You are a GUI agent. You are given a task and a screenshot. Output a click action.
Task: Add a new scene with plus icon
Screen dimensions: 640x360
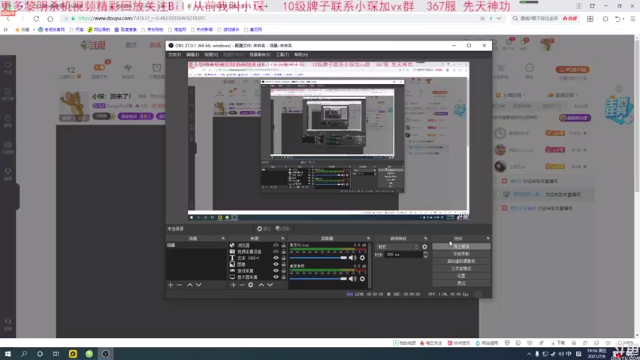coord(171,285)
